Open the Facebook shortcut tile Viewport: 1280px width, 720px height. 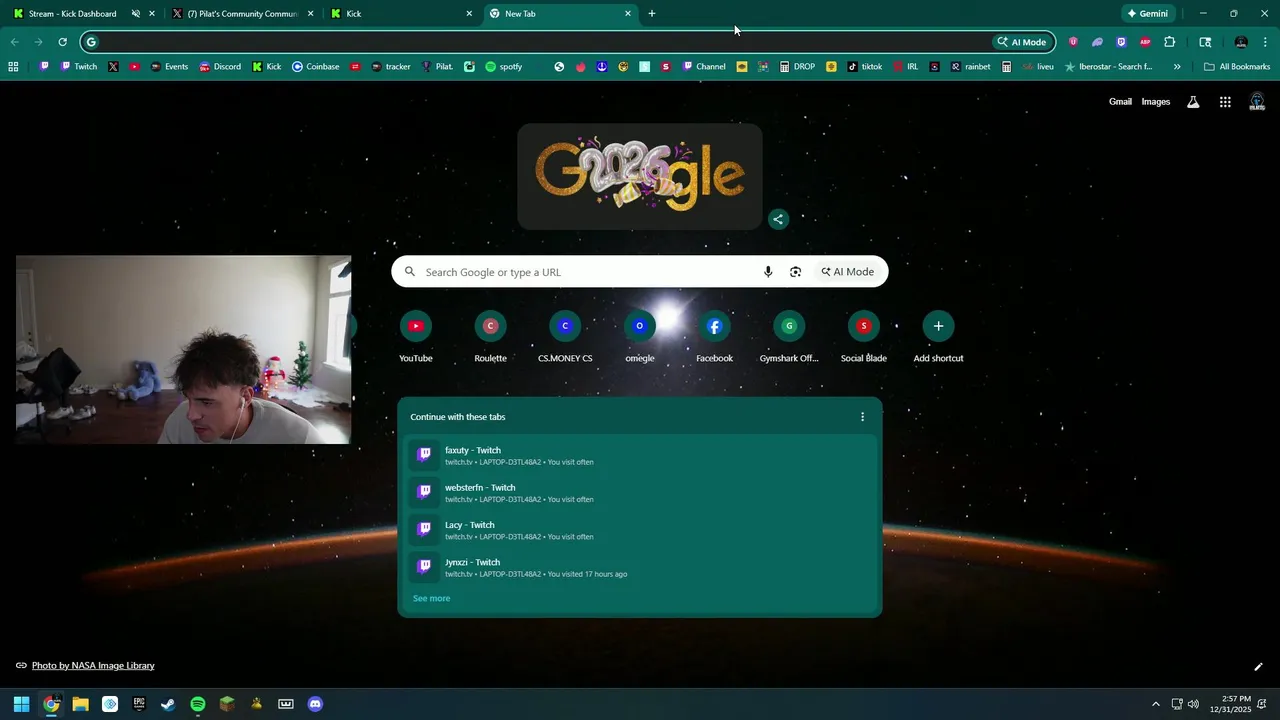tap(714, 337)
